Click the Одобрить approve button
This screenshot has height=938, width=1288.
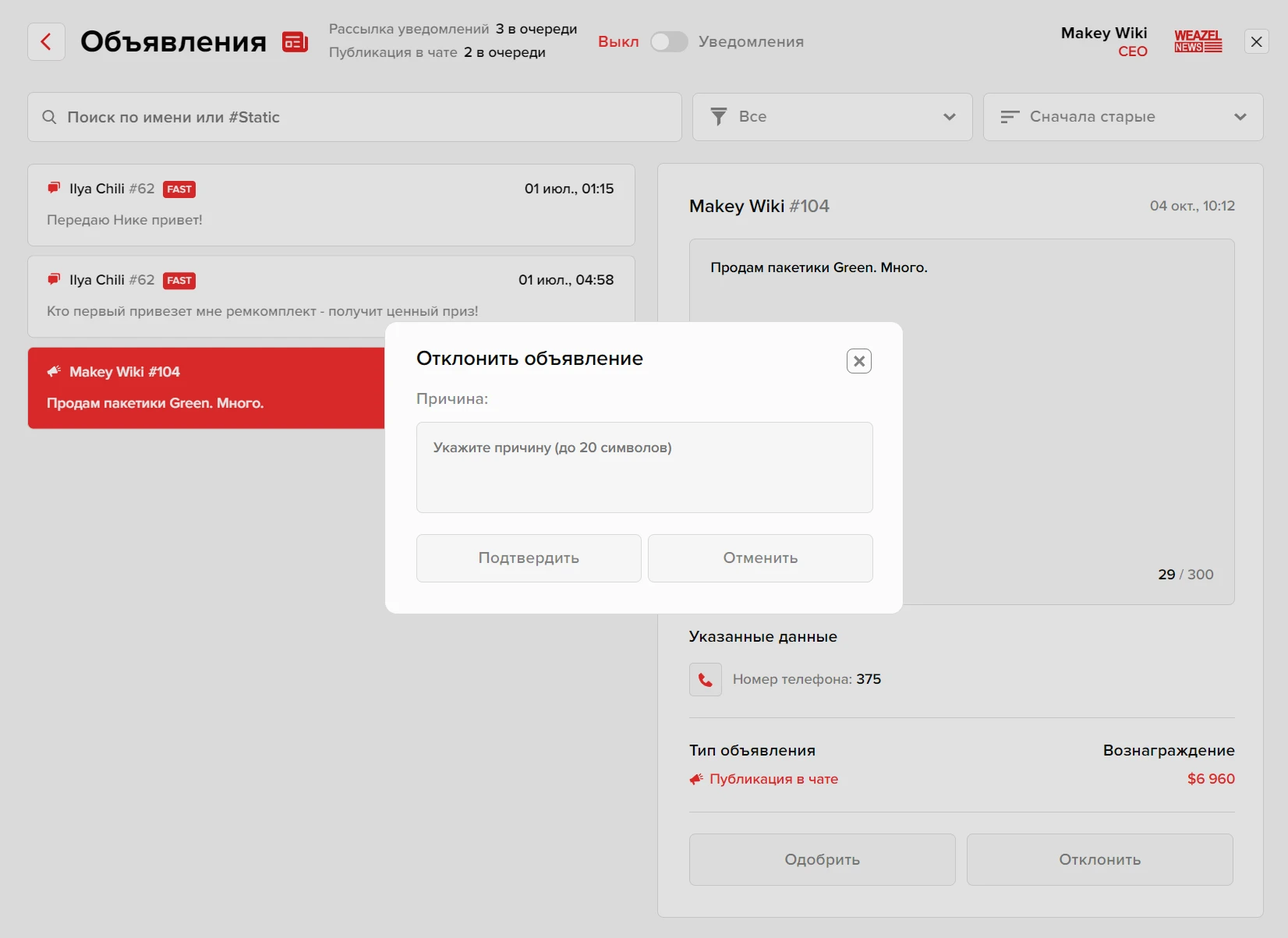click(x=822, y=859)
